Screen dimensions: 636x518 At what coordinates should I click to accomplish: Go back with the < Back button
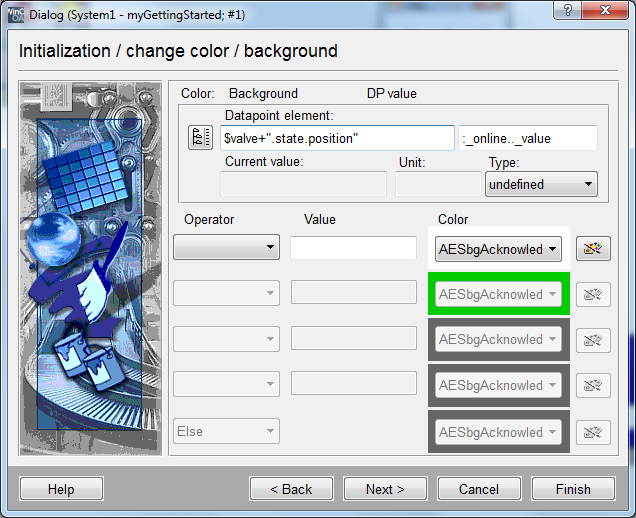coord(291,489)
